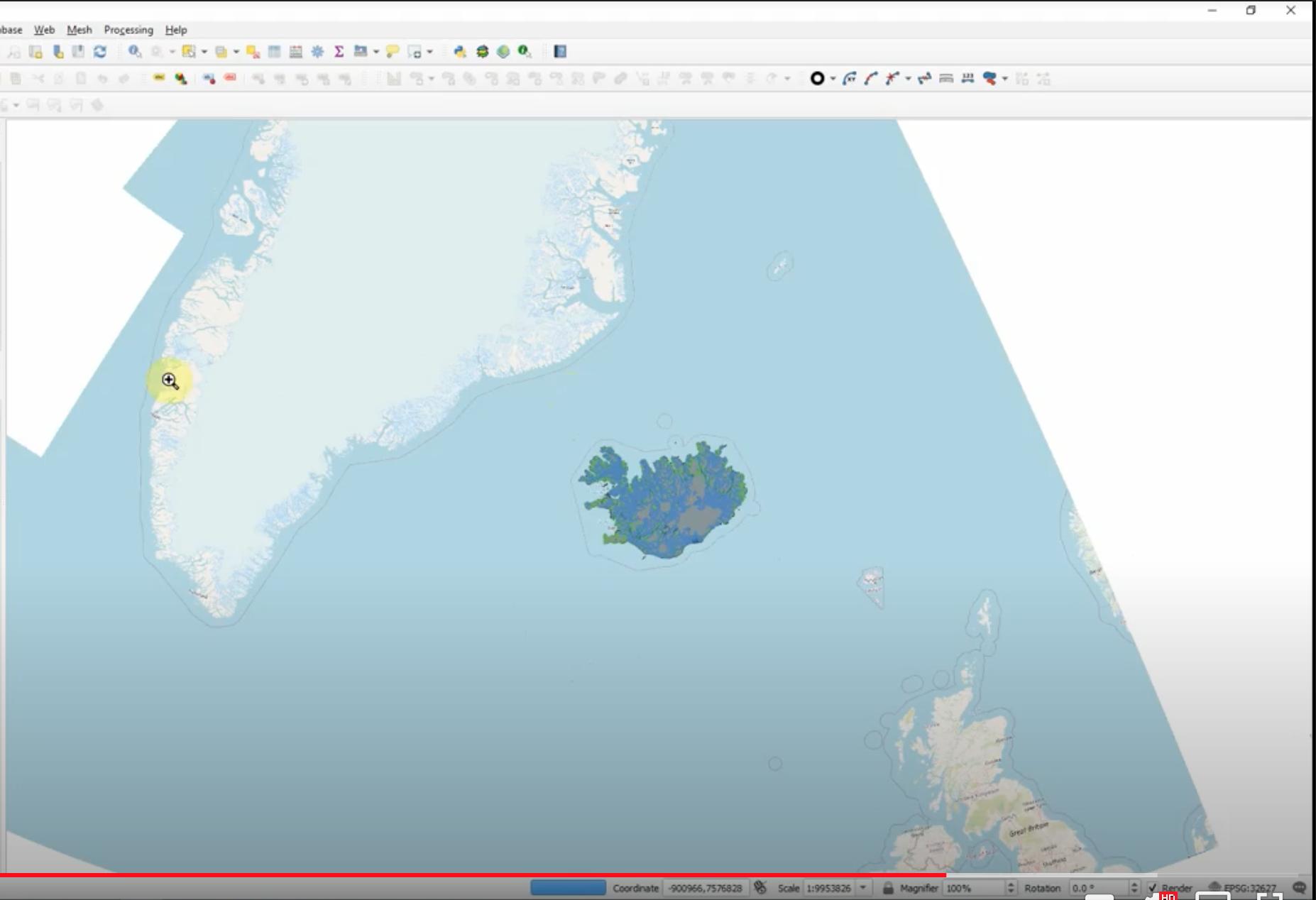1316x900 pixels.
Task: Click the black circle shape digitizing icon
Action: [817, 78]
